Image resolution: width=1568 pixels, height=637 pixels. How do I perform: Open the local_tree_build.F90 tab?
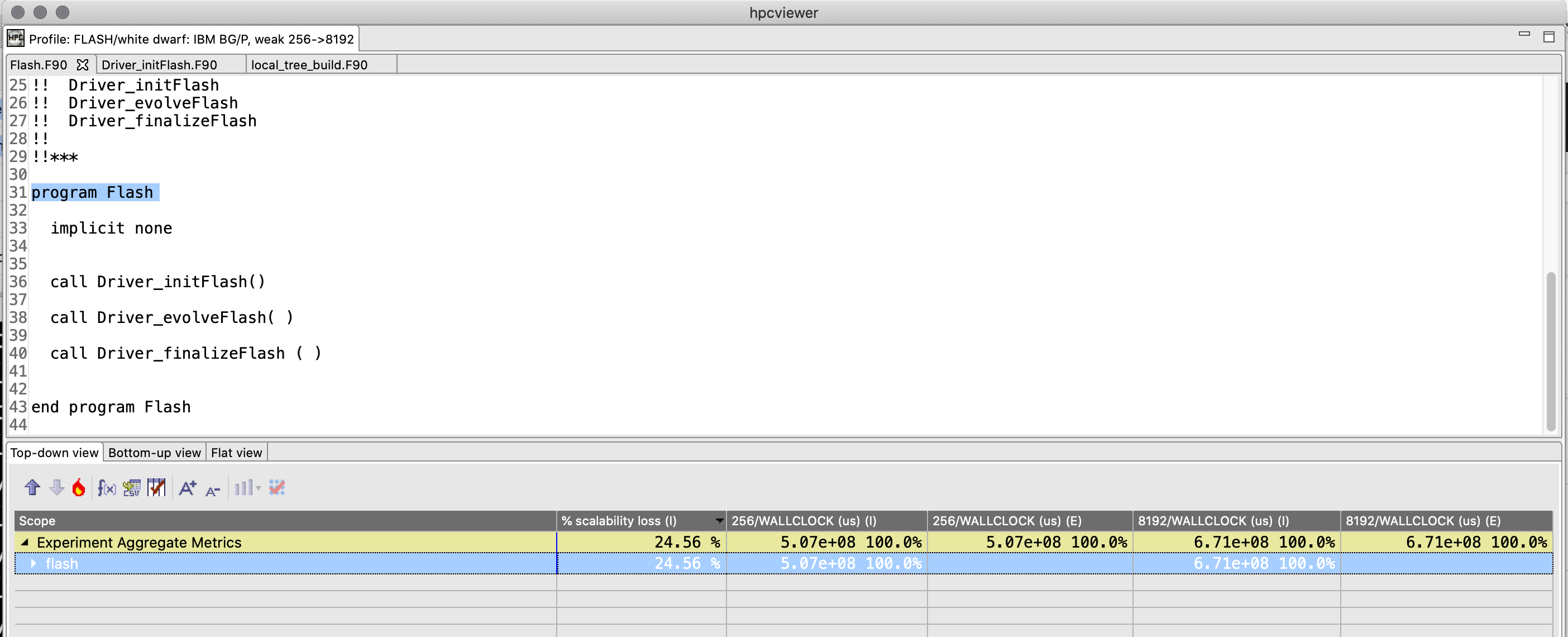pyautogui.click(x=309, y=65)
